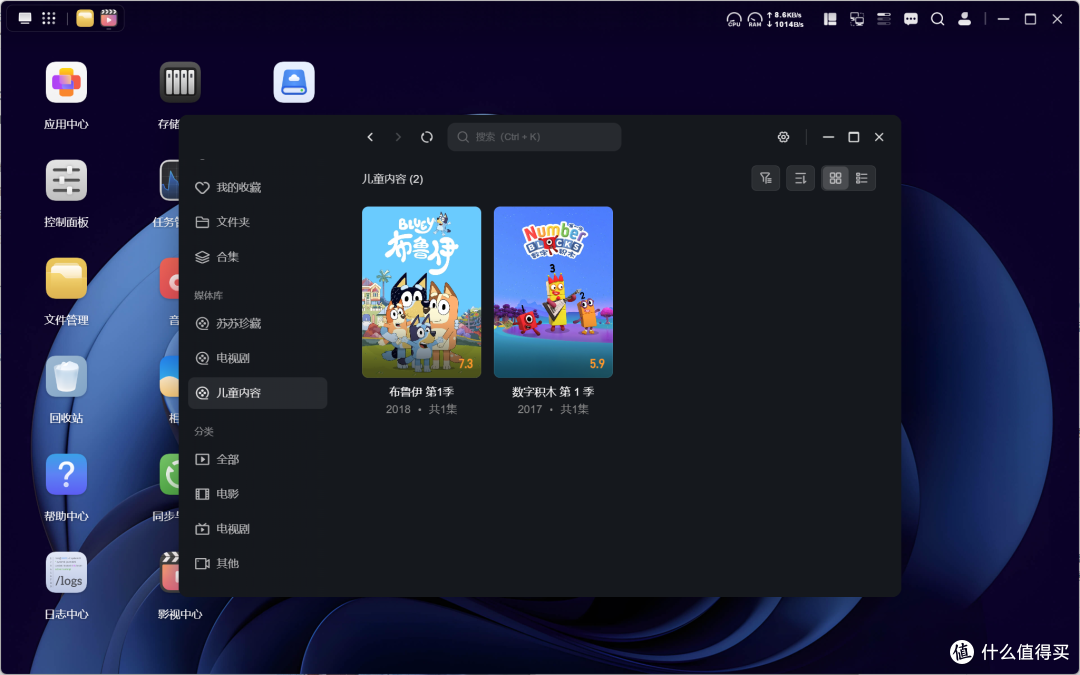Open the task list icon in top bar
Screen dimensions: 1080x675
tap(884, 19)
